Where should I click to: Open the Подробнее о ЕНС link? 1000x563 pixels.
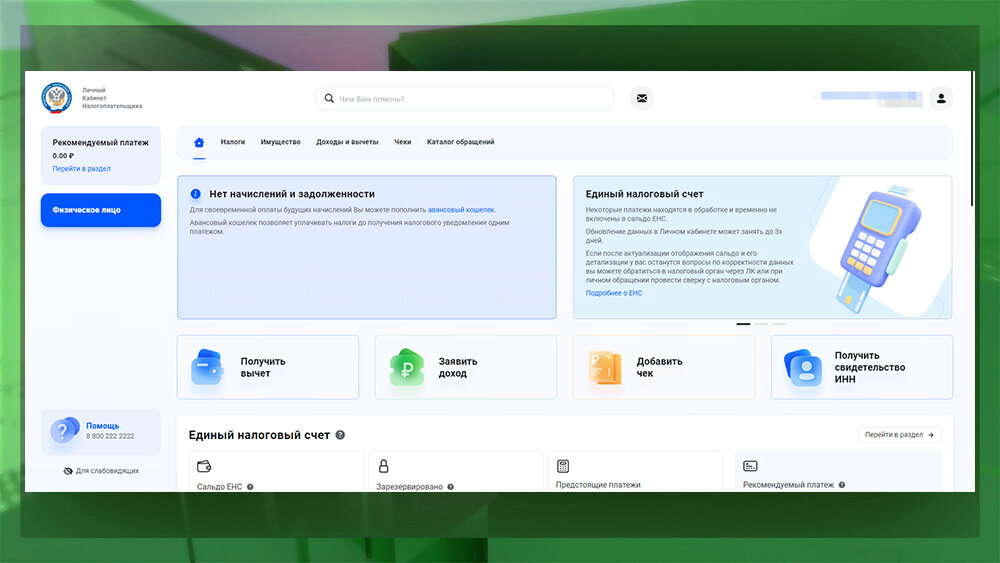pos(614,293)
